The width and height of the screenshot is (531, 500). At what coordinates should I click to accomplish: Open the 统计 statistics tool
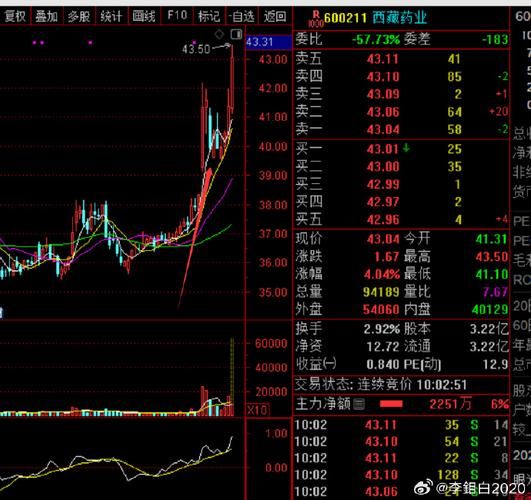[x=111, y=16]
